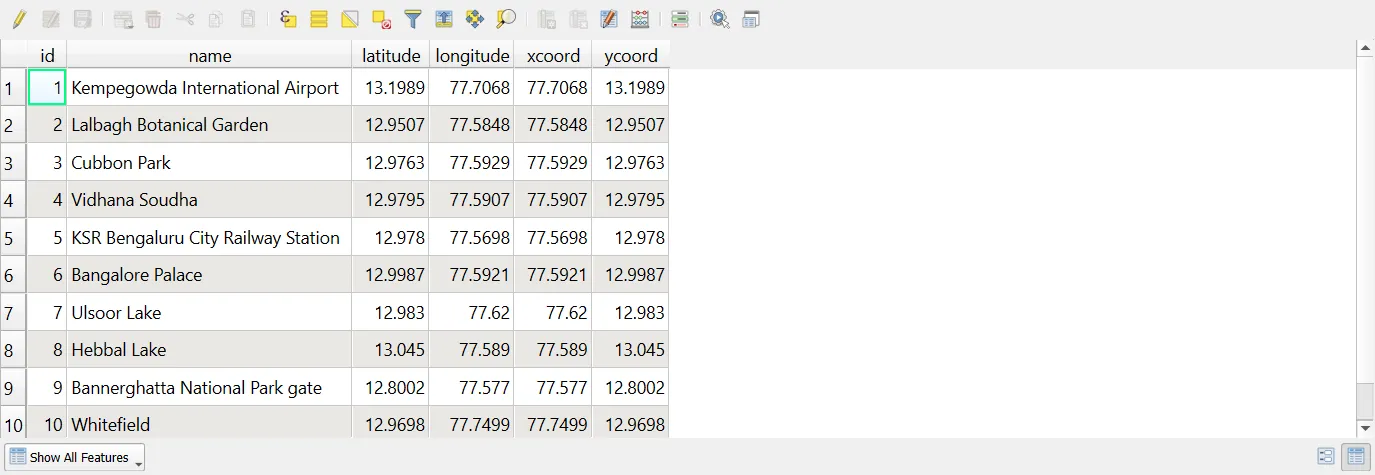
Task: Open organize columns icon with pencil
Action: pyautogui.click(x=609, y=19)
